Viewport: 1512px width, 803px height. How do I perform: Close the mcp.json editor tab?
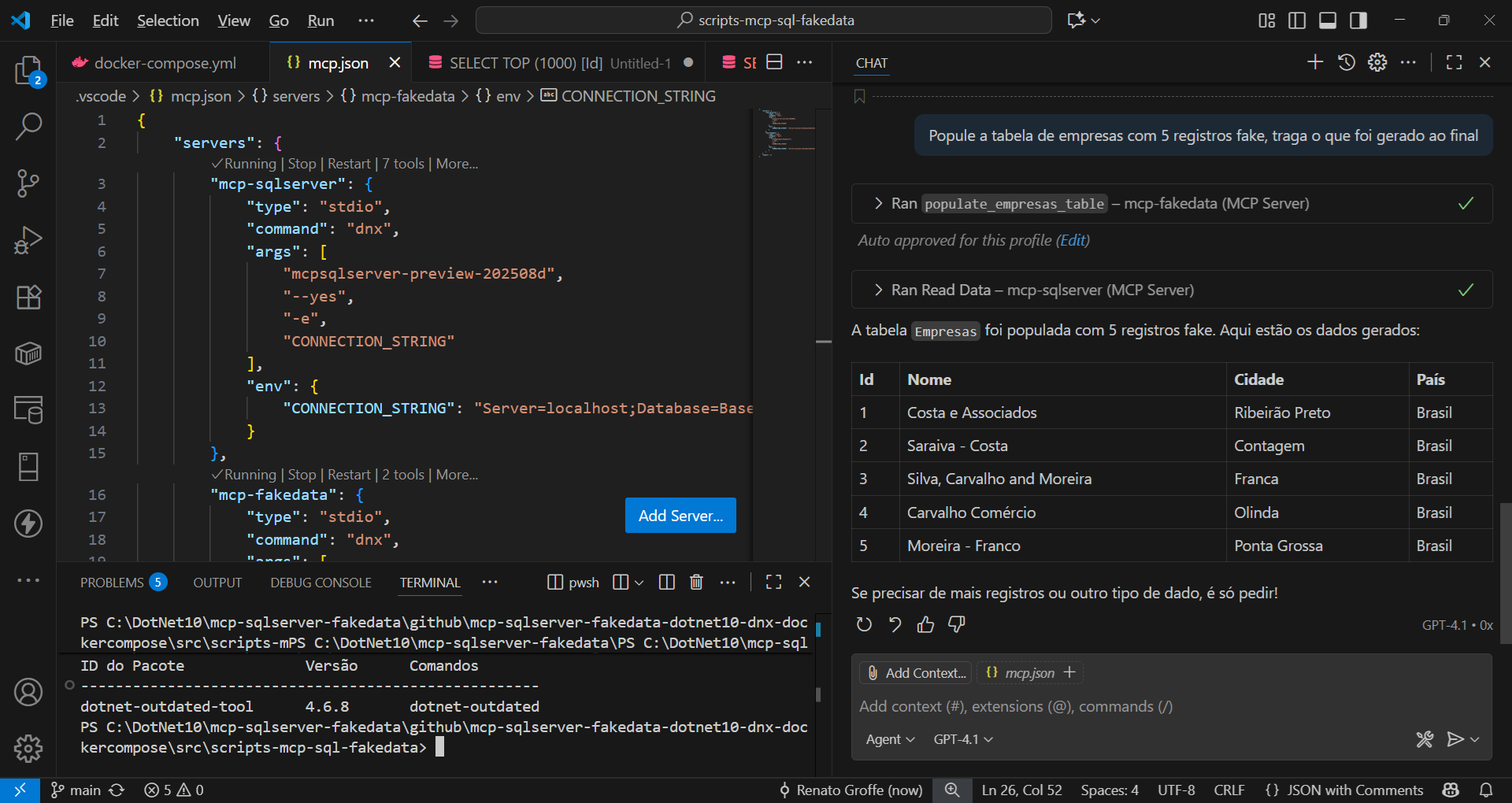coord(395,62)
